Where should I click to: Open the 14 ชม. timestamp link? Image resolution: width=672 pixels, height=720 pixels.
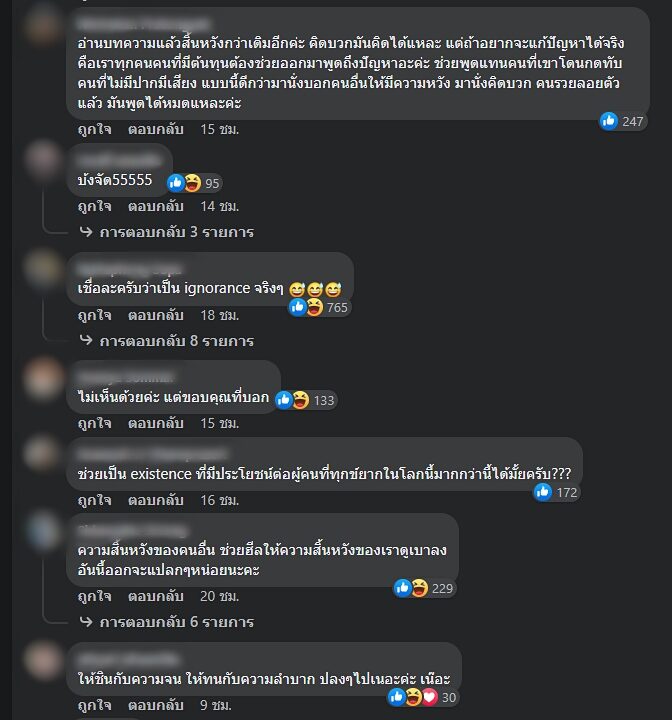(220, 207)
